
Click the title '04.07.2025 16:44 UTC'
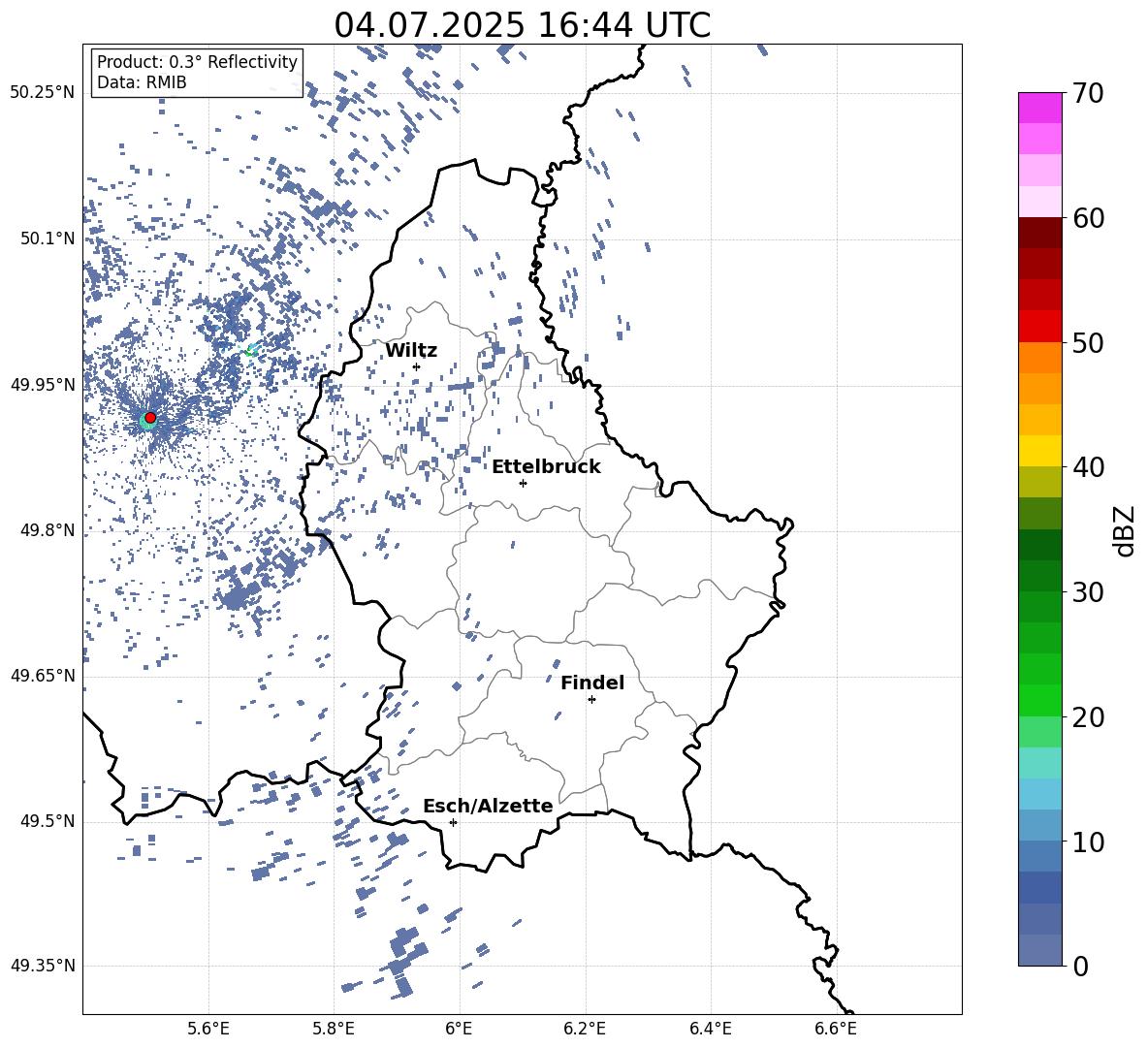(x=522, y=25)
